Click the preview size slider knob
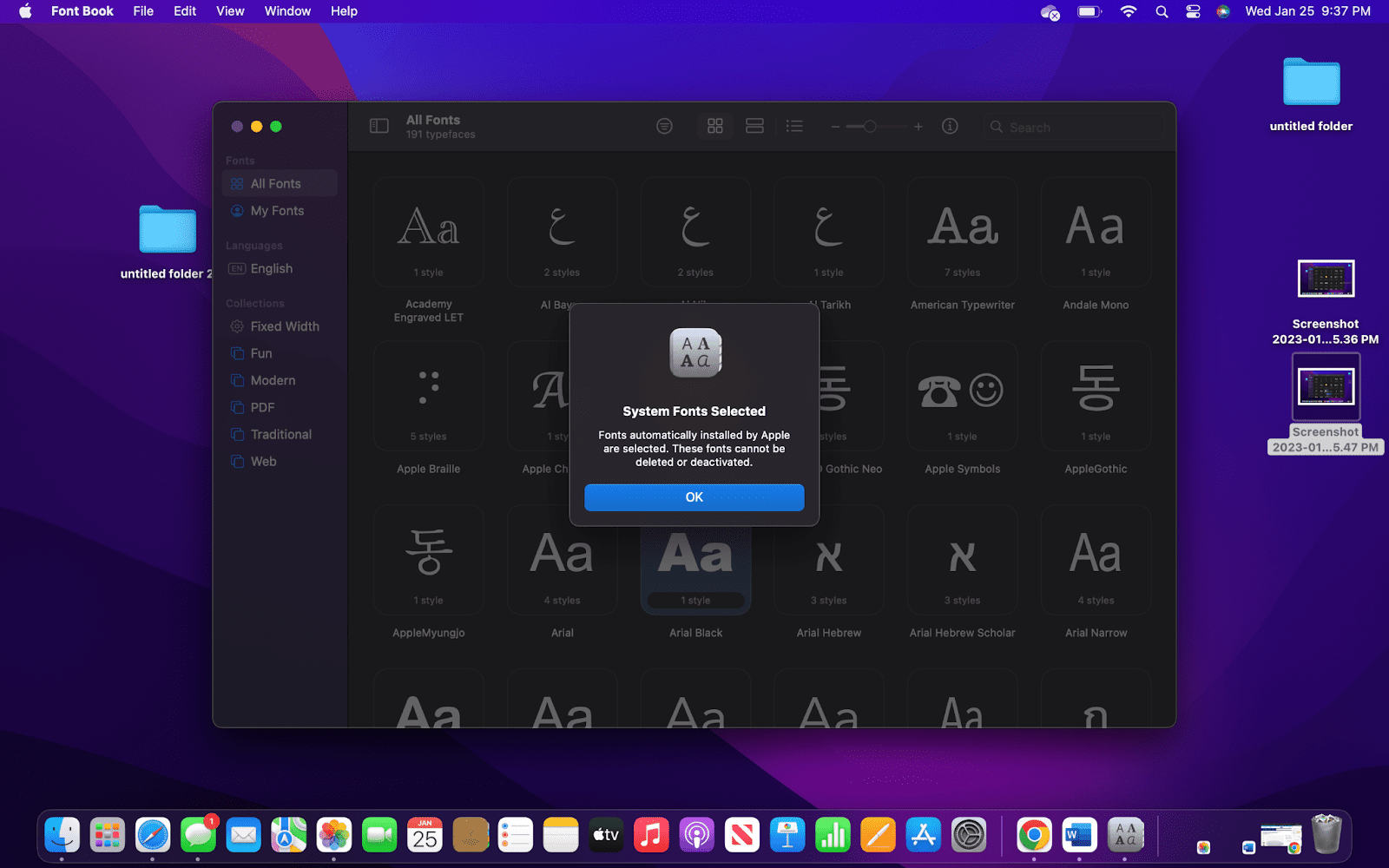 point(869,127)
